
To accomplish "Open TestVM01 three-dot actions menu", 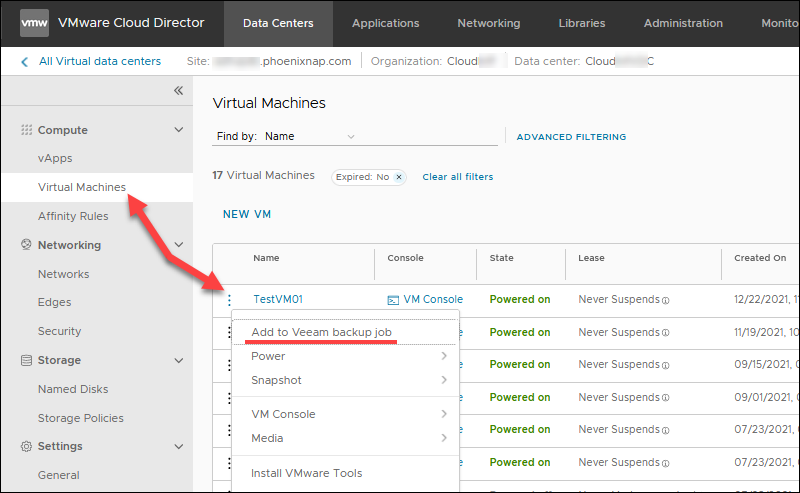I will (229, 300).
